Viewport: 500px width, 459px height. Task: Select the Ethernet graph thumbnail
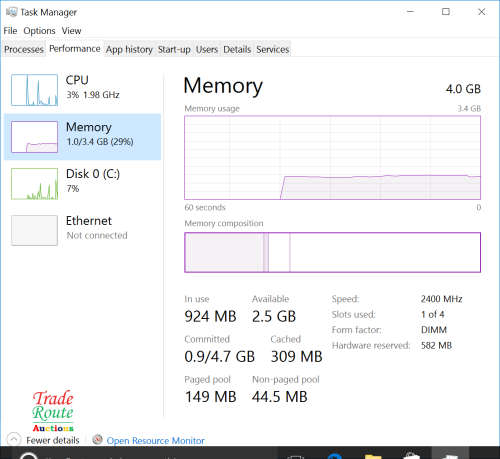click(34, 230)
